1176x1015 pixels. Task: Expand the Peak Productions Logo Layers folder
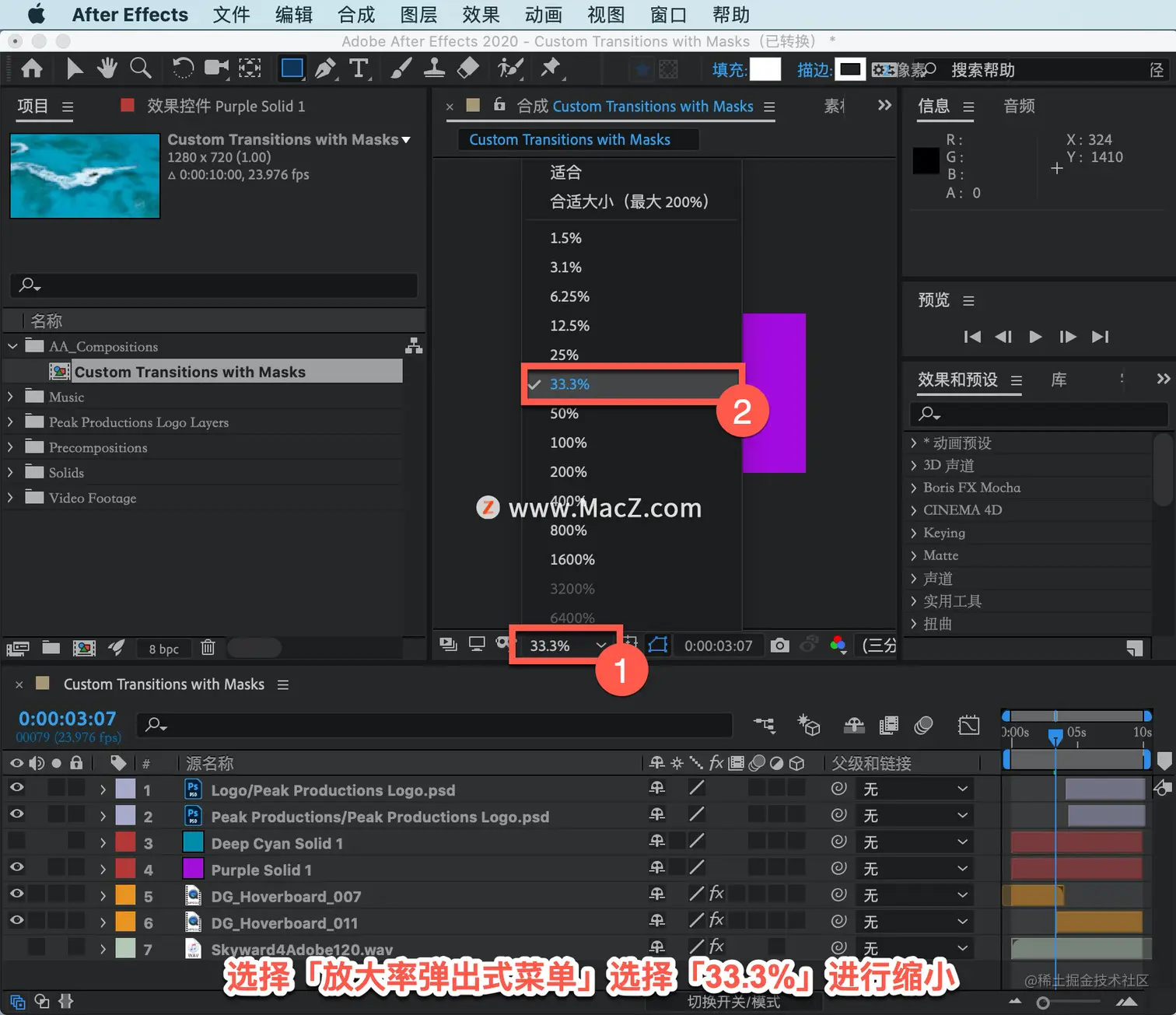[x=11, y=422]
